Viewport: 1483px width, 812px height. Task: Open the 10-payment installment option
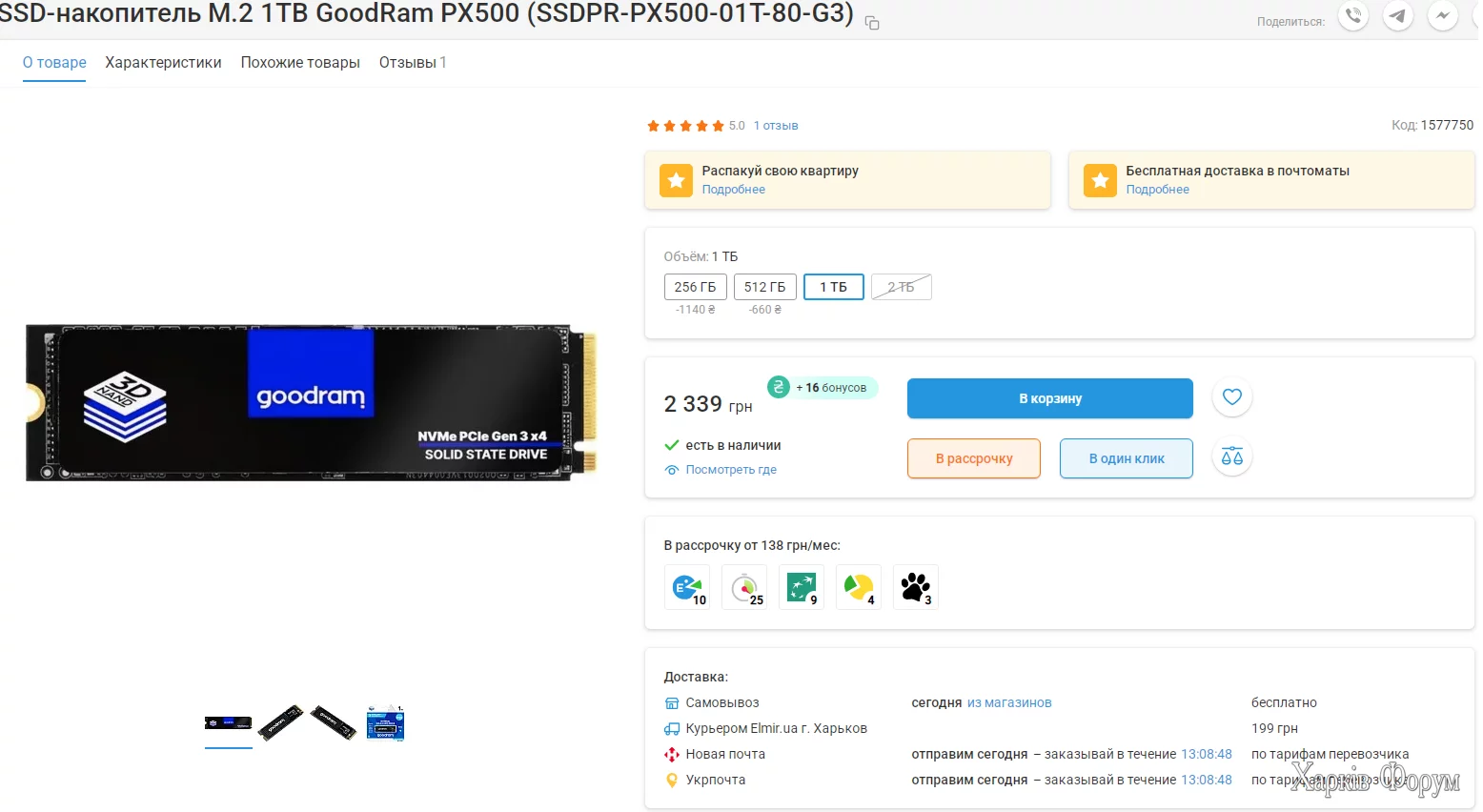pos(687,587)
